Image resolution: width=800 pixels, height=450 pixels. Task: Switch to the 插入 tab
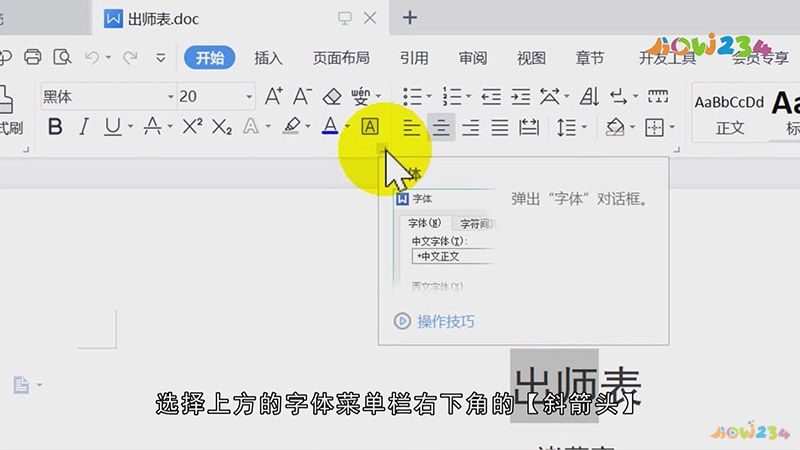(268, 58)
